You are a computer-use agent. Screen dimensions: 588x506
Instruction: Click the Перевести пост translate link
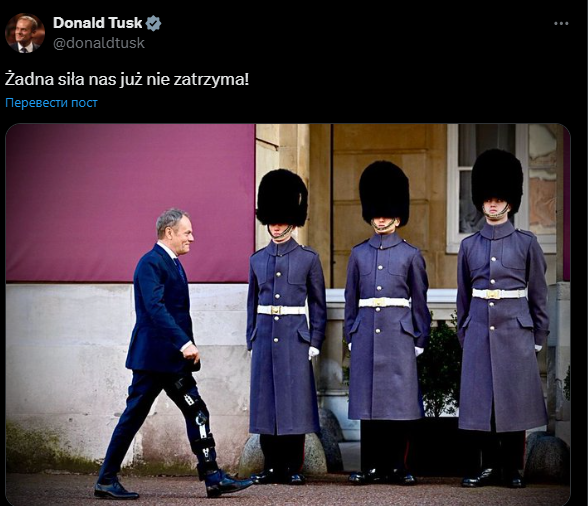pos(51,102)
